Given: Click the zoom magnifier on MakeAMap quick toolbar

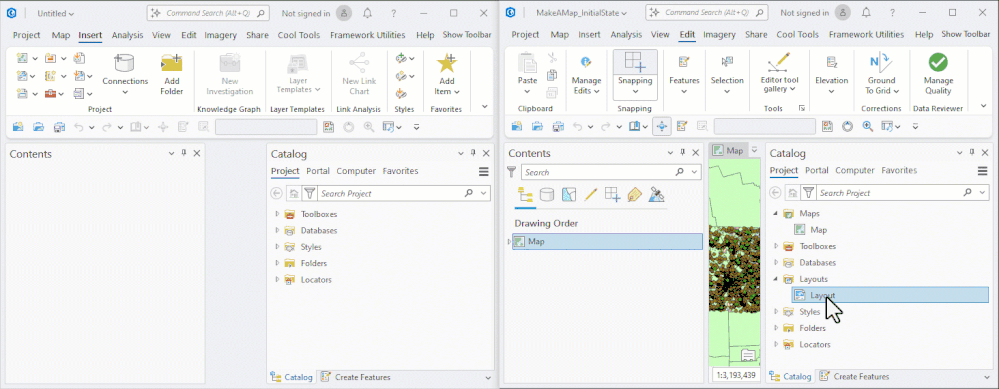Looking at the screenshot, I should [x=868, y=127].
